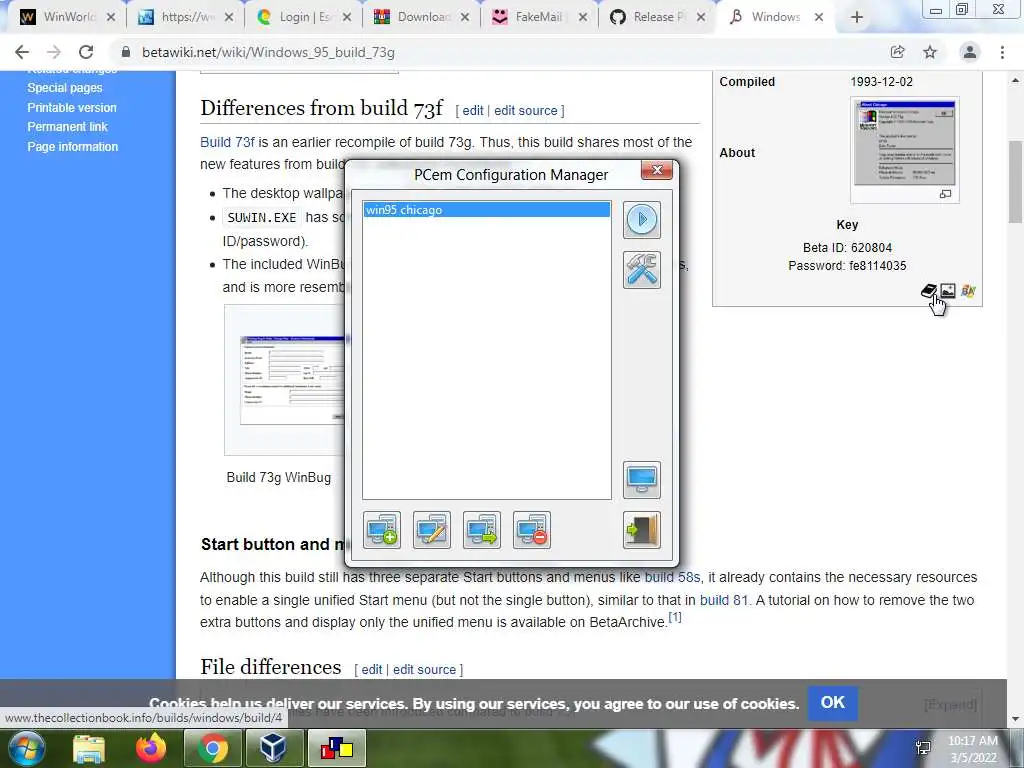Accept cookies with OK button
The image size is (1024, 768).
833,703
